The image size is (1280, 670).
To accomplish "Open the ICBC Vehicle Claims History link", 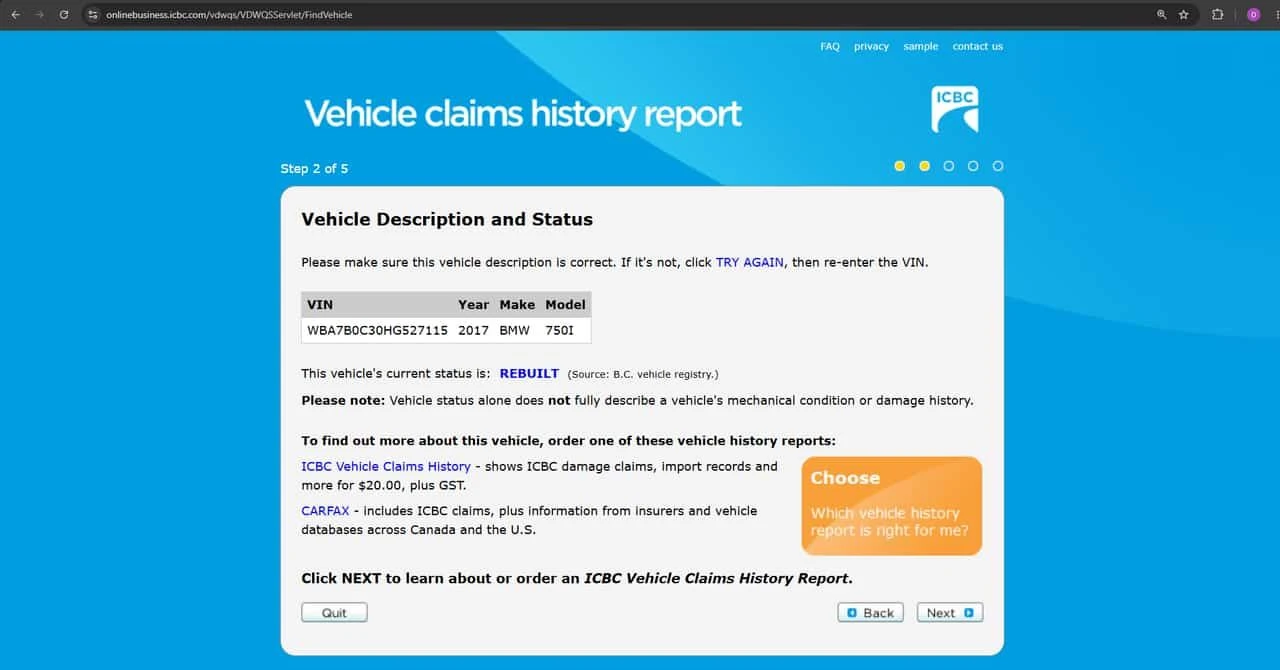I will 386,466.
